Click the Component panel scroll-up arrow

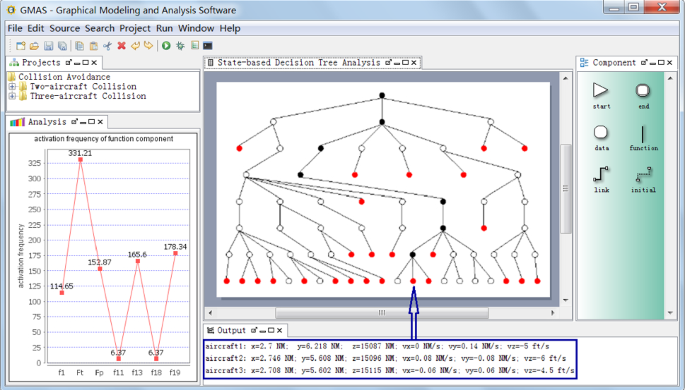click(670, 78)
